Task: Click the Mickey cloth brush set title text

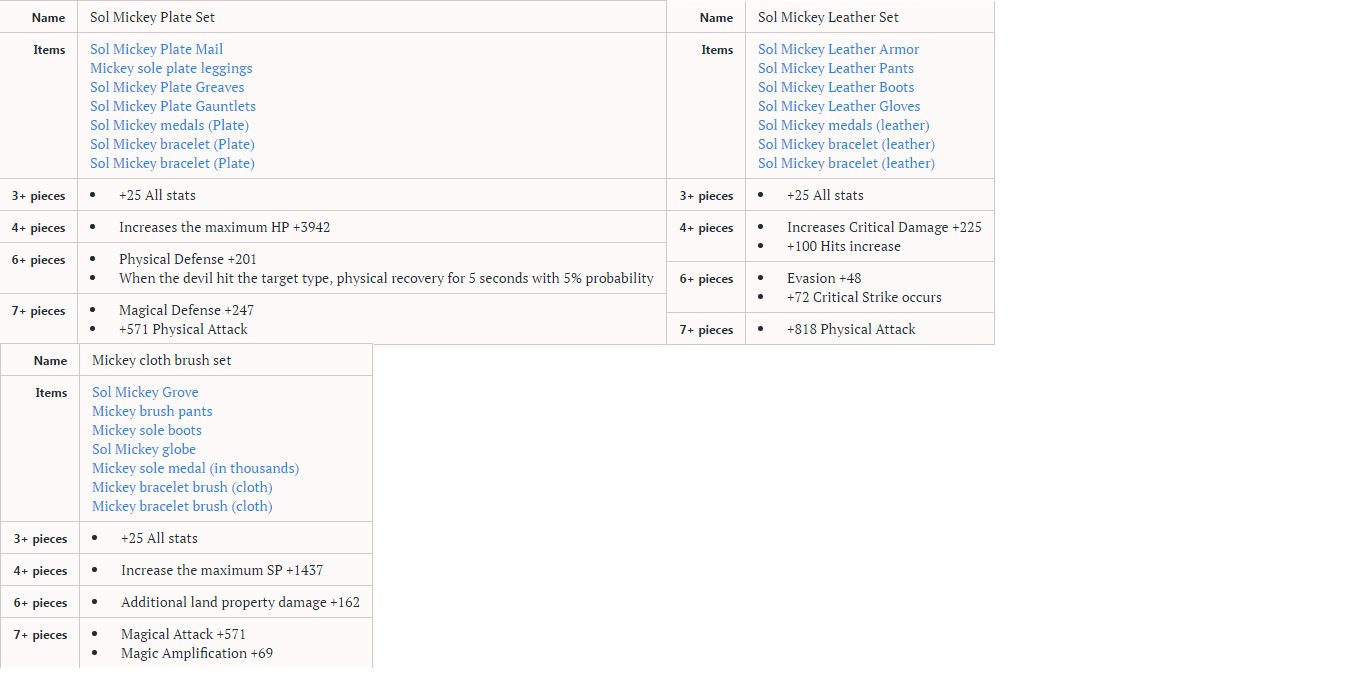Action: (161, 360)
